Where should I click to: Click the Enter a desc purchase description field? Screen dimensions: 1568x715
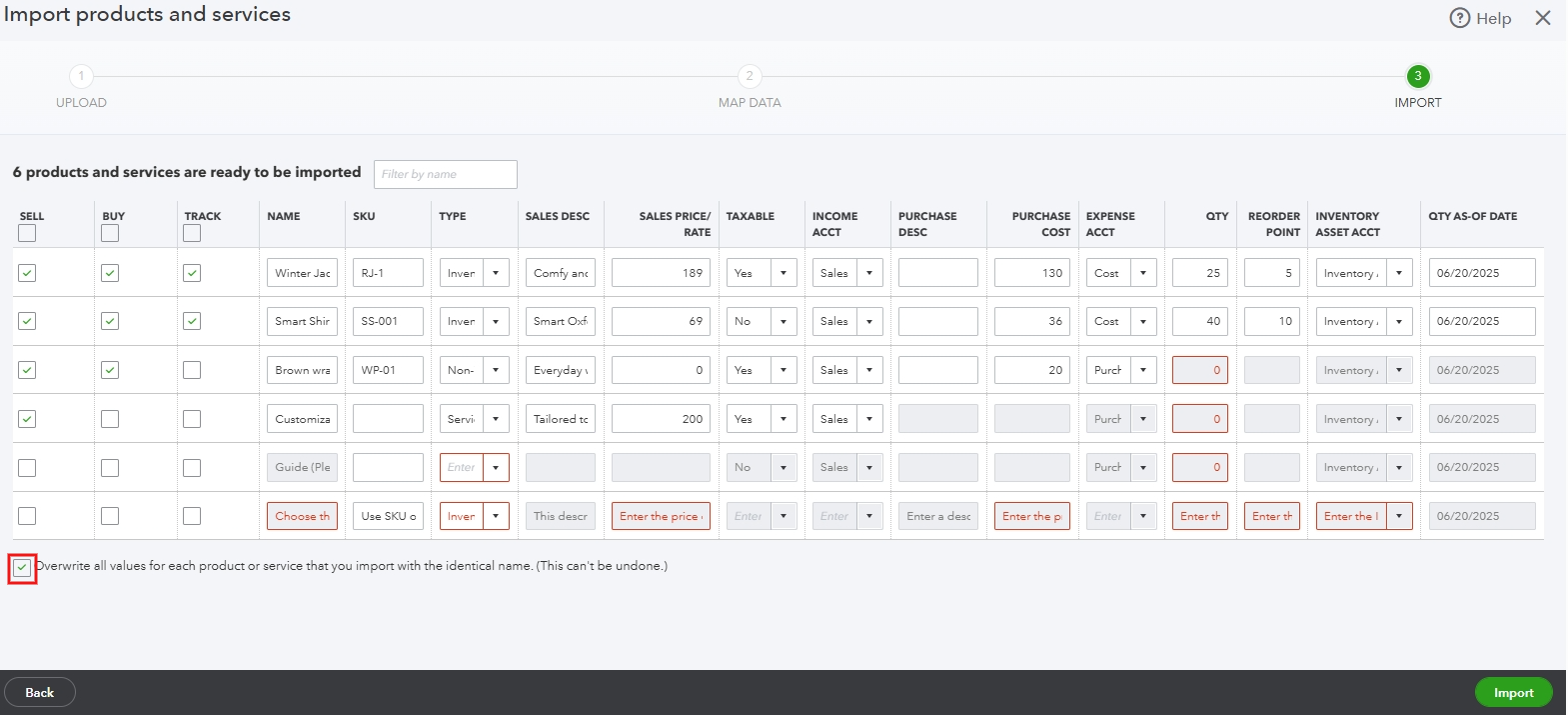pos(938,516)
